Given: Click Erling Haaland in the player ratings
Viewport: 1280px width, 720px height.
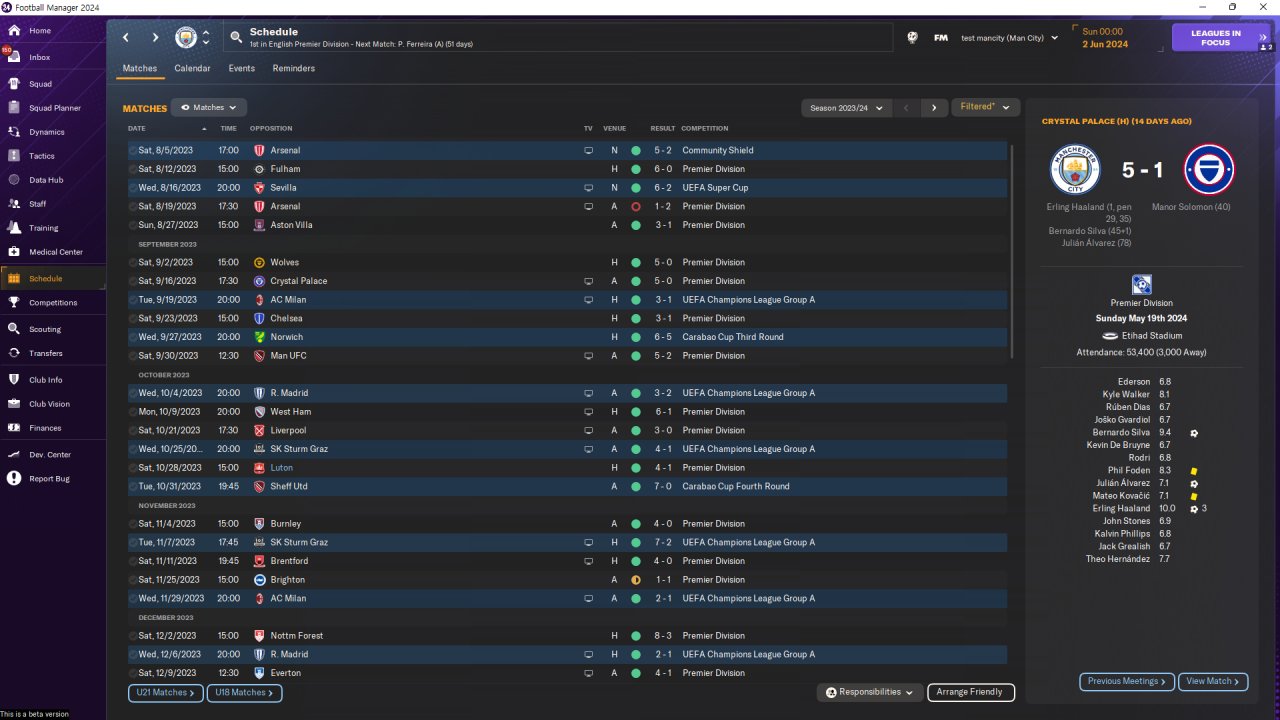Looking at the screenshot, I should pos(1120,509).
